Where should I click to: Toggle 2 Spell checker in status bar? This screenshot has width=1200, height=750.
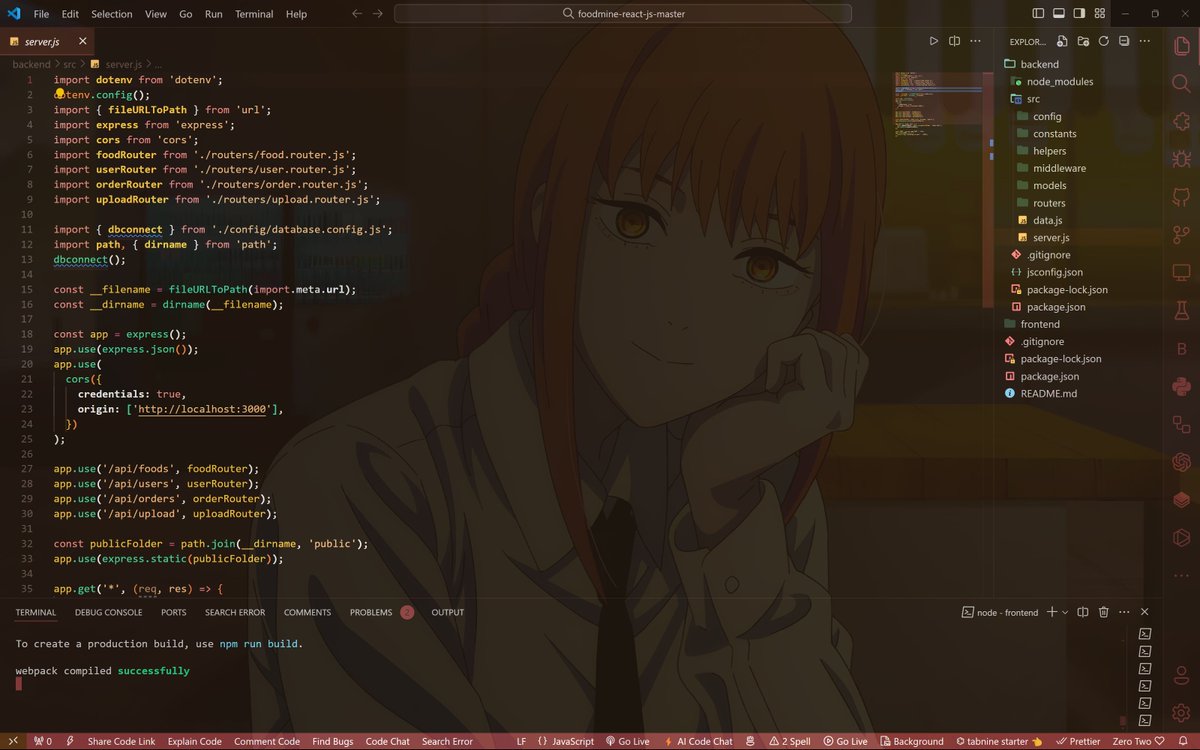790,741
